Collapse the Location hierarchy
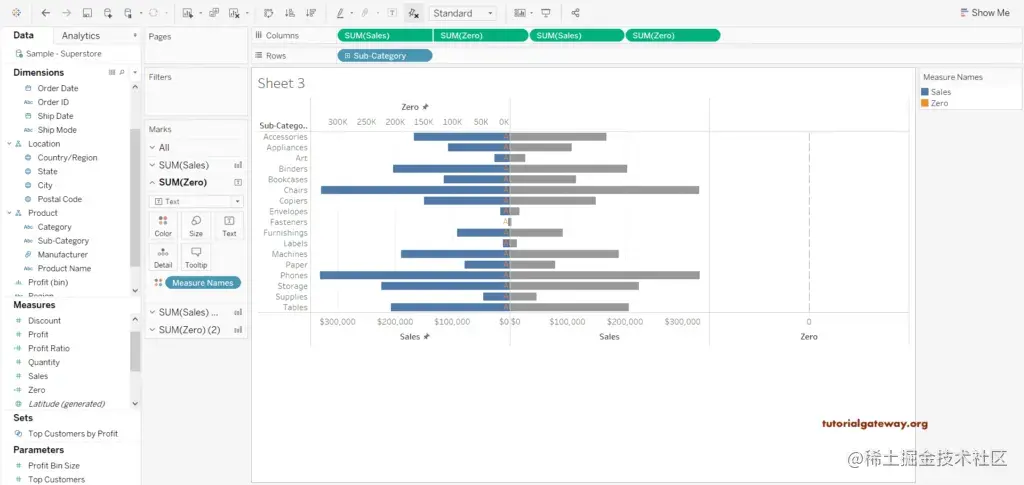The width and height of the screenshot is (1024, 485). (9, 144)
